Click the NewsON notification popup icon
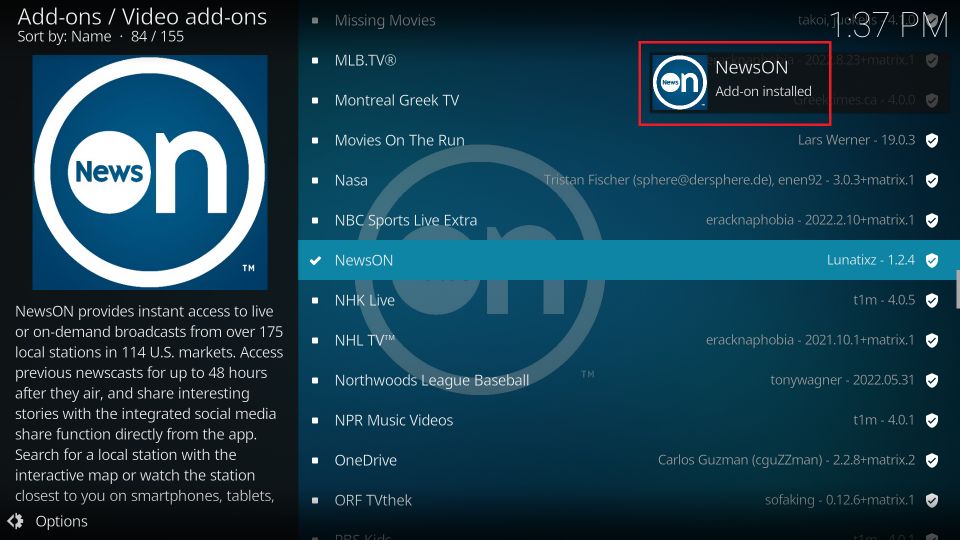Viewport: 960px width, 540px height. coord(680,83)
